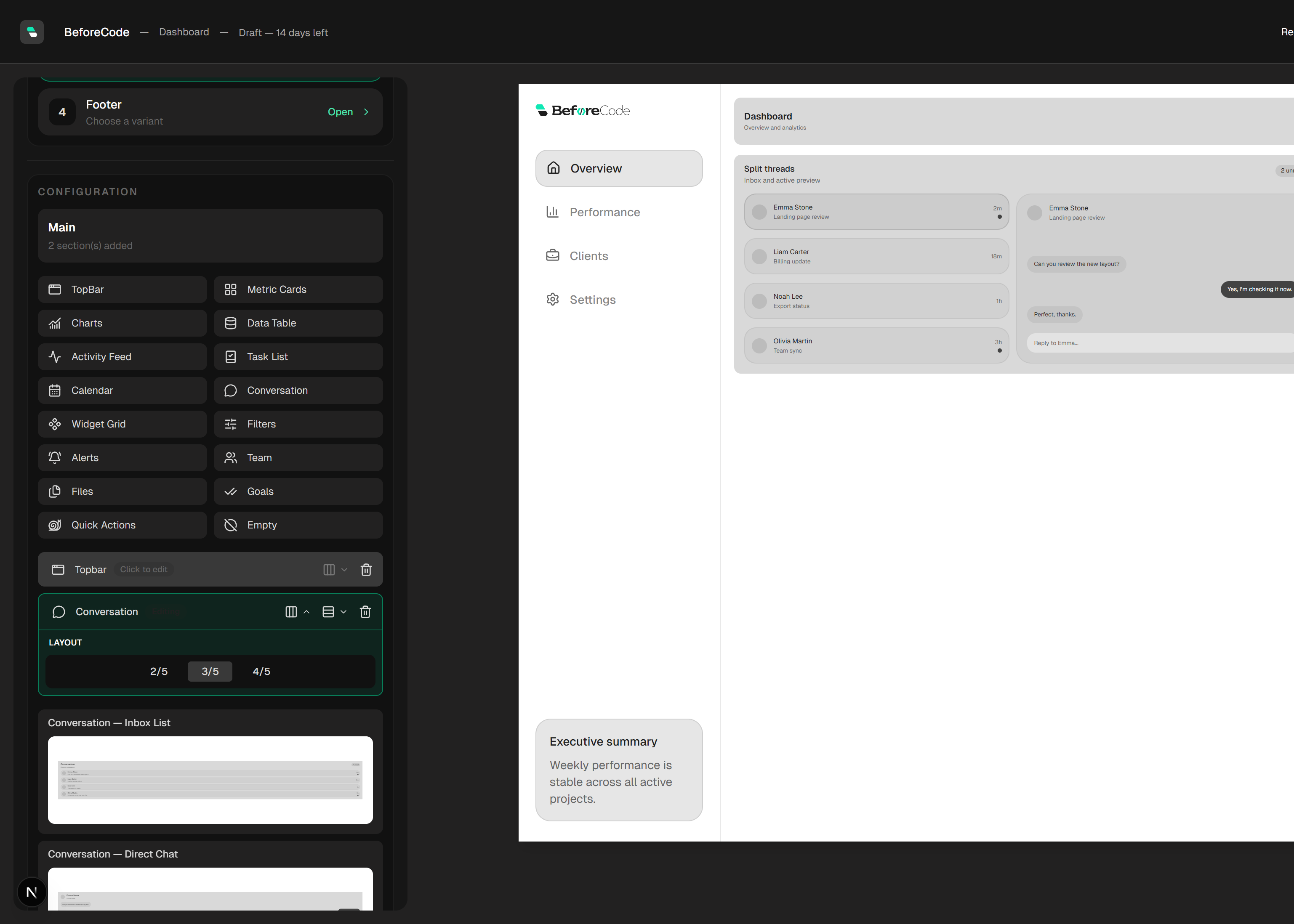Delete the Topbar section with trash icon
The height and width of the screenshot is (924, 1294).
[x=366, y=570]
